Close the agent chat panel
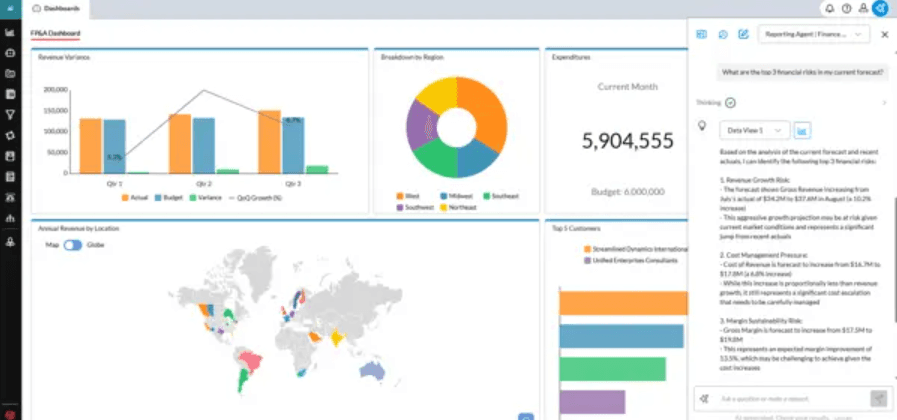The width and height of the screenshot is (897, 420). [x=884, y=34]
